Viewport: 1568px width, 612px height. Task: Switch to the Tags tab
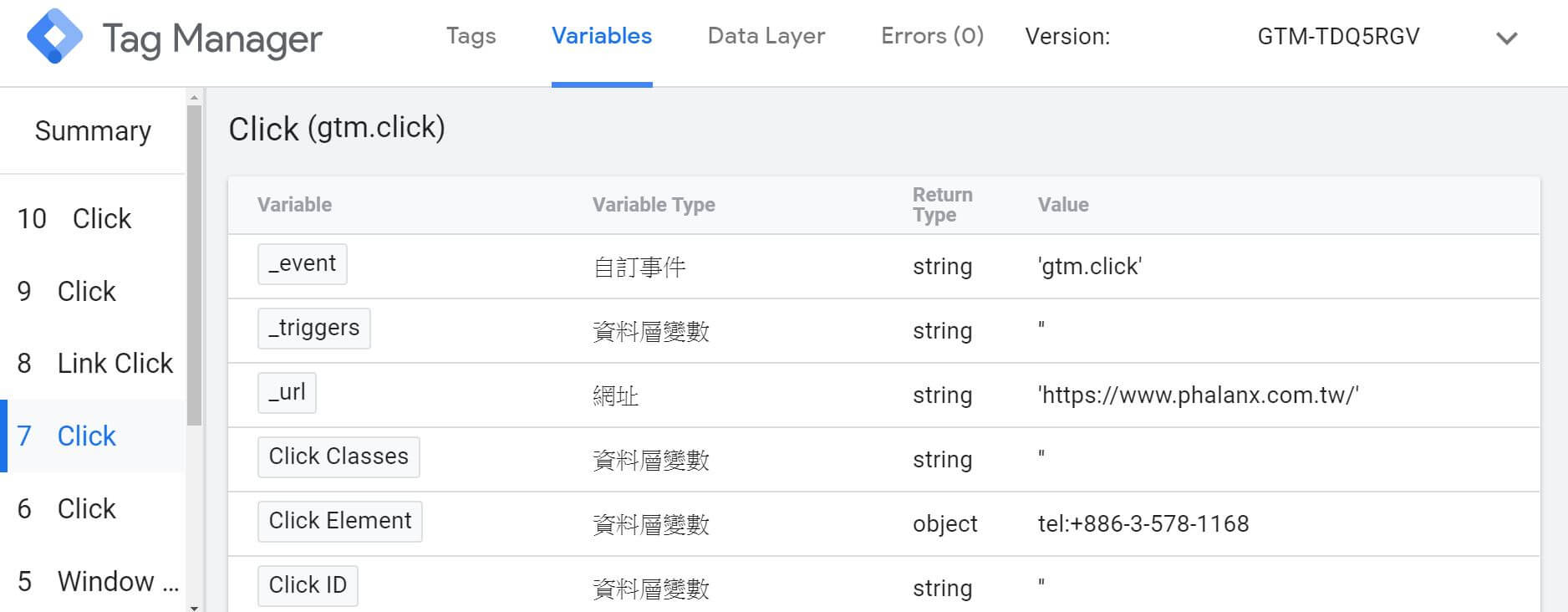click(471, 36)
